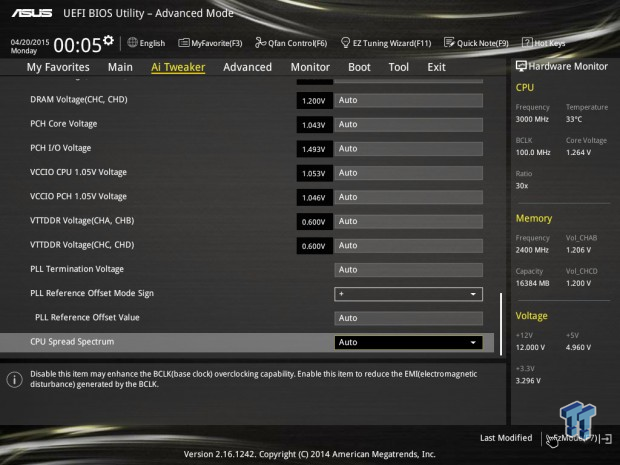Click PCH Core Voltage Auto field
Viewport: 620px width, 465px height.
pyautogui.click(x=408, y=125)
